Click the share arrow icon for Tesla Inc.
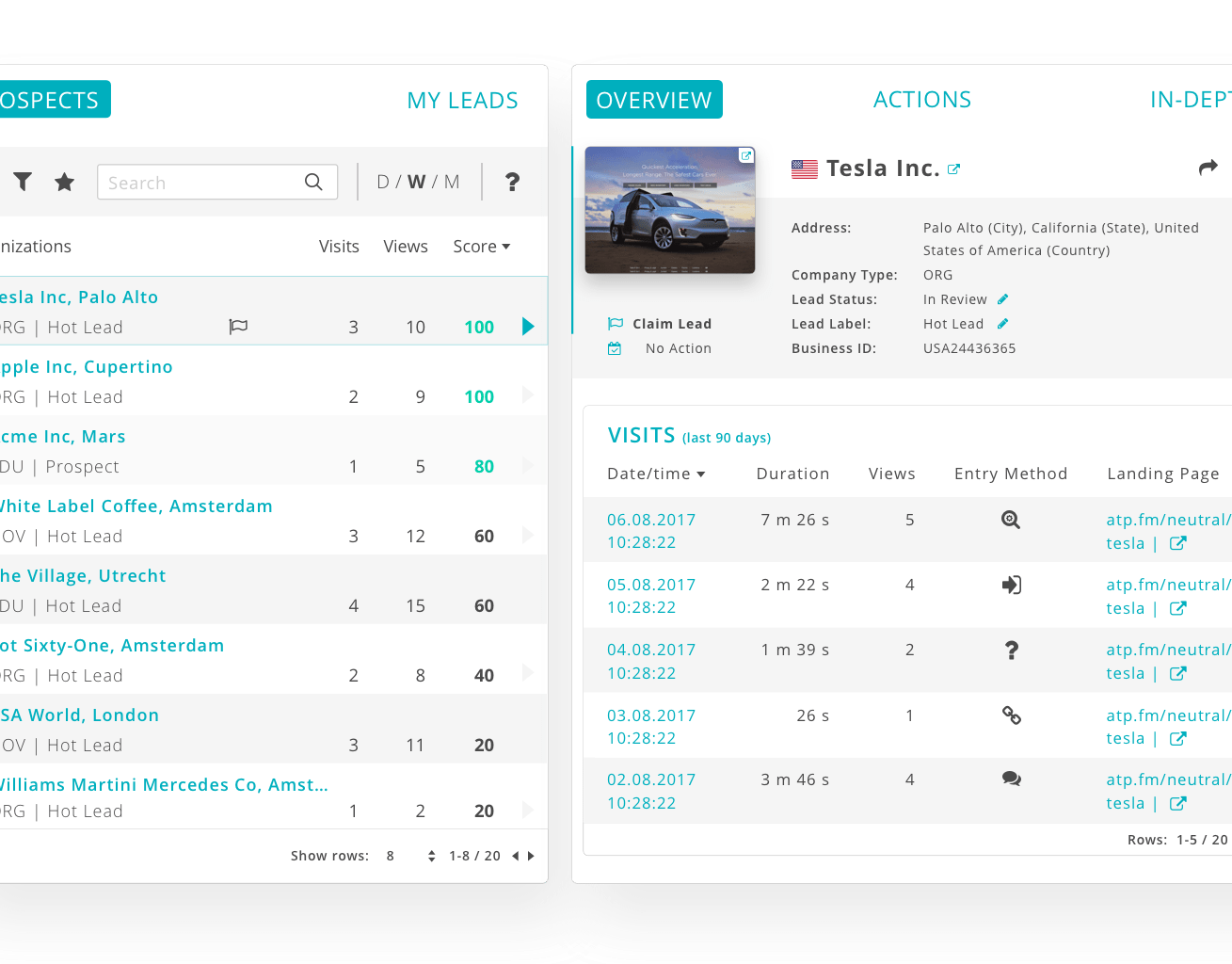 point(1208,168)
